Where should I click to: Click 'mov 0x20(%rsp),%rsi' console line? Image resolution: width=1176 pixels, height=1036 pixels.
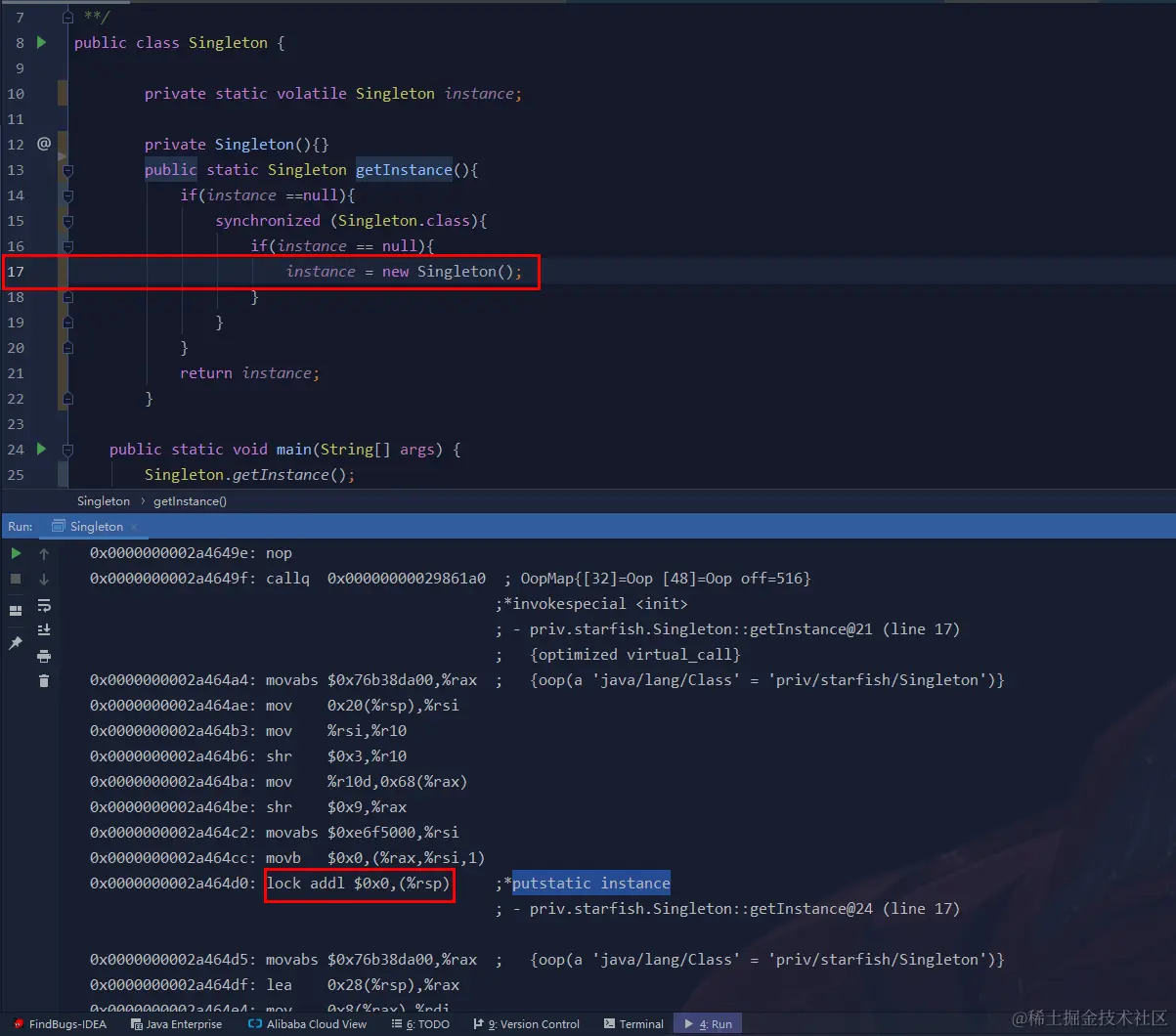[x=275, y=706]
